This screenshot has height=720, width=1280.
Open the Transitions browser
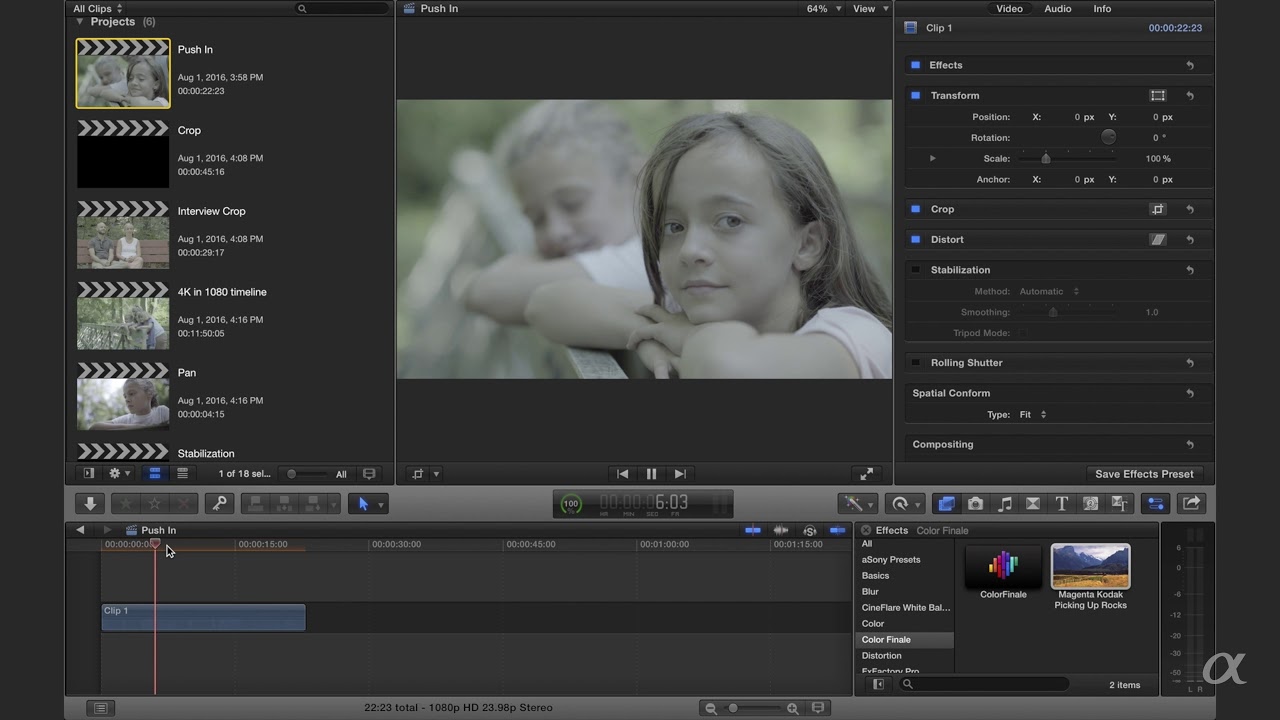tap(1033, 504)
